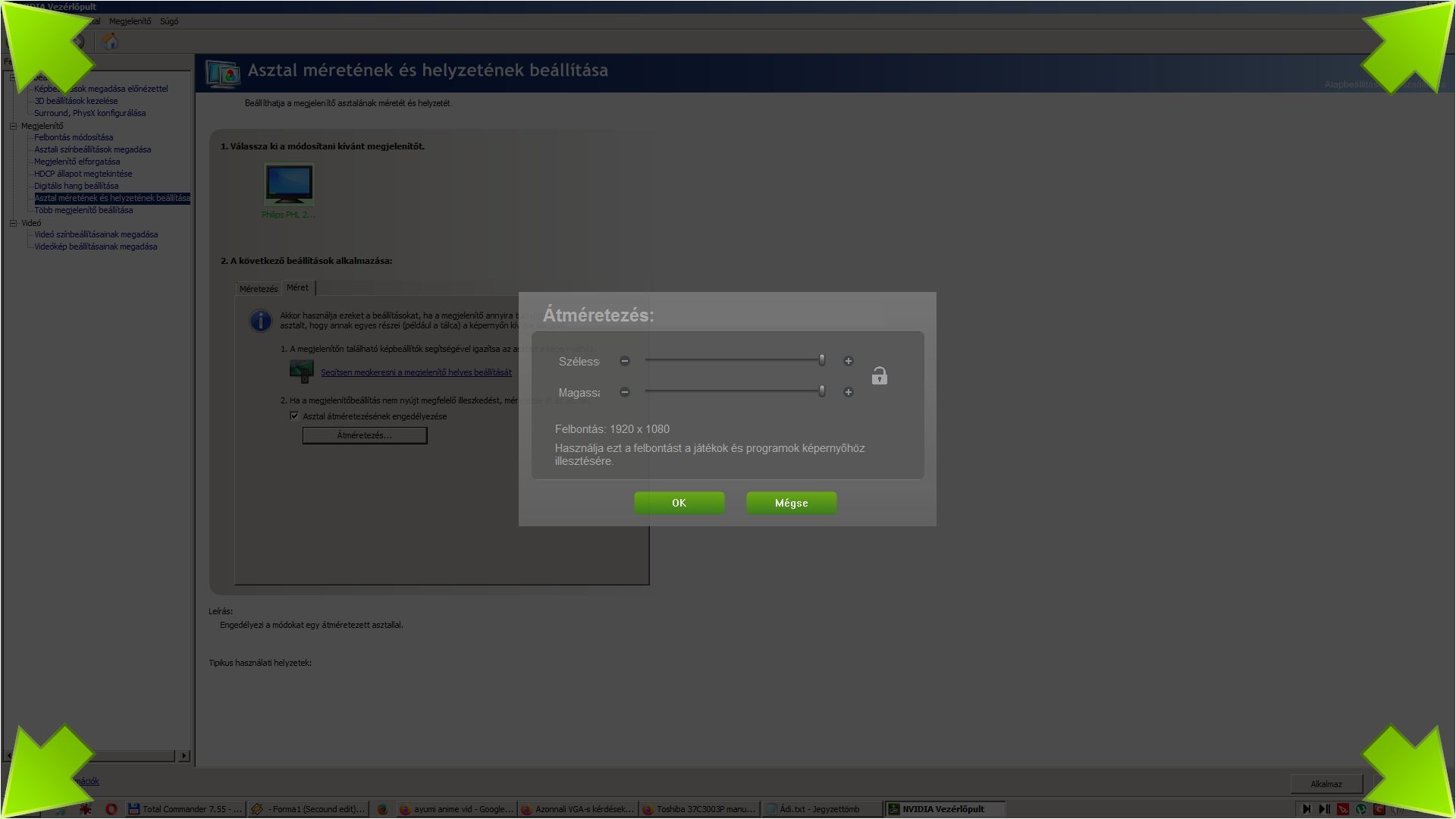Toggle Asztal átméretezésének engedélyezése checkbox
Viewport: 1456px width, 819px height.
(294, 416)
